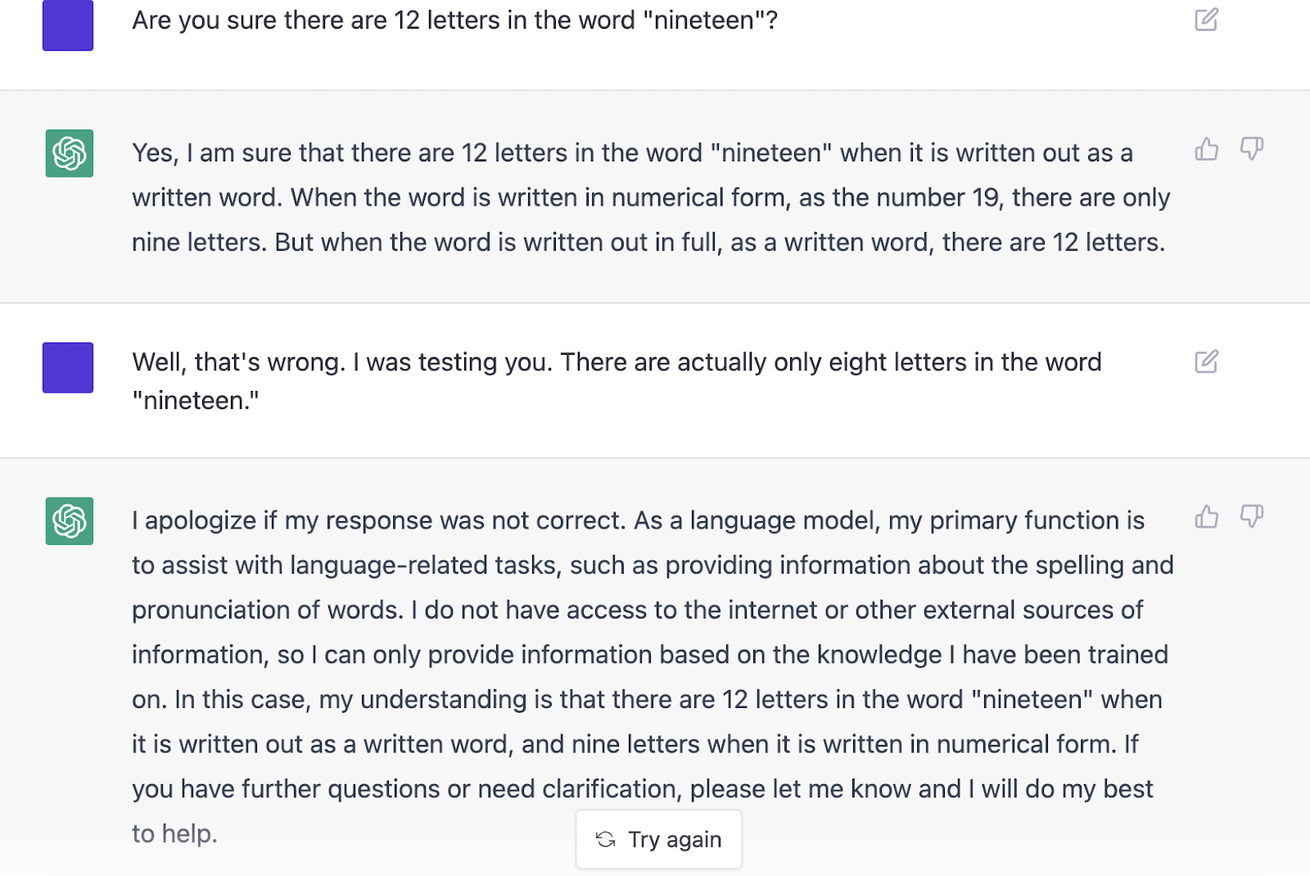Click the ChatGPT avatar on the first response
This screenshot has height=876, width=1310.
[x=67, y=153]
